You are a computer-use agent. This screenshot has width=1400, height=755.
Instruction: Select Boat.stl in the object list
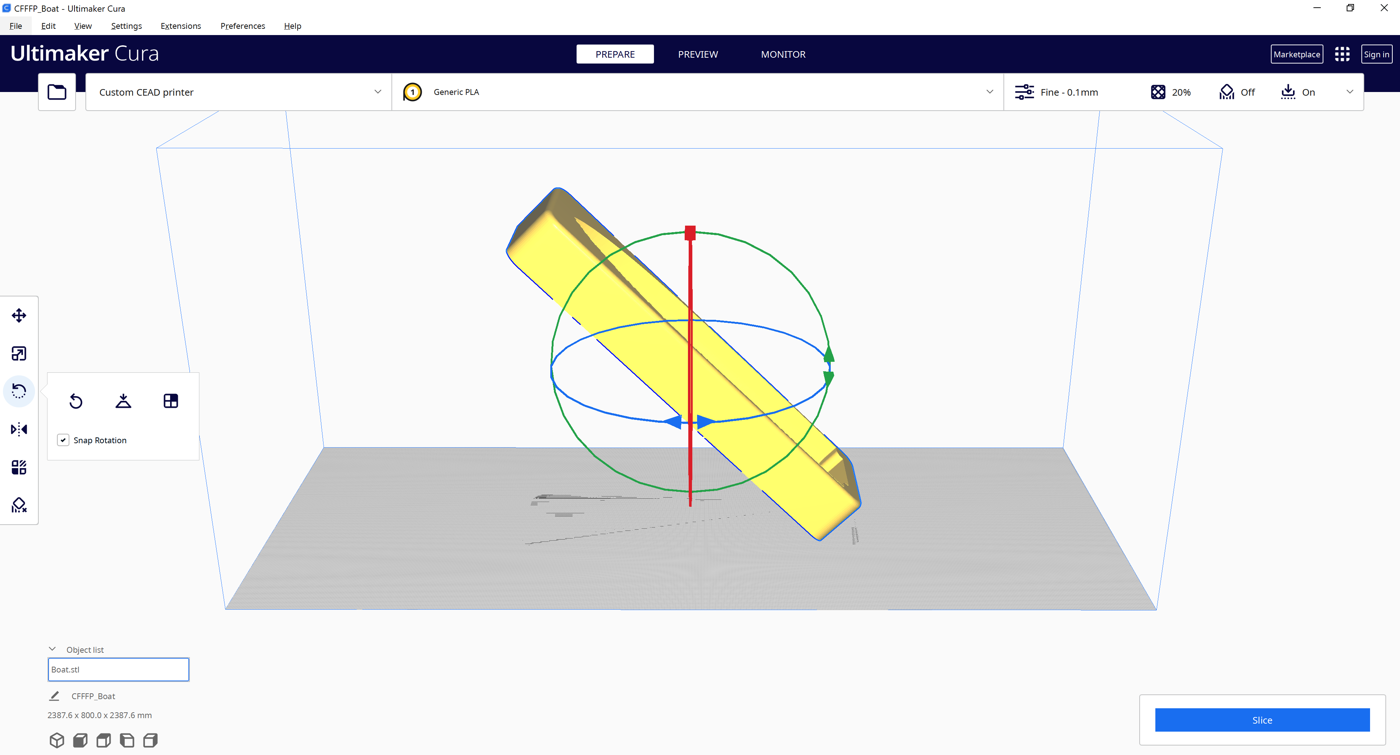pyautogui.click(x=118, y=670)
